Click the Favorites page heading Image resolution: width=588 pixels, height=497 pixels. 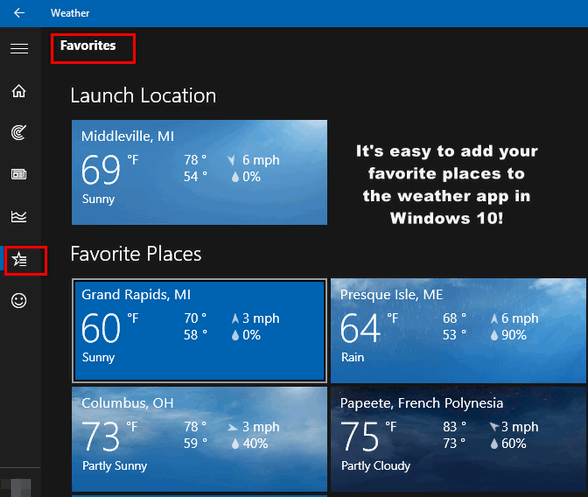pyautogui.click(x=88, y=45)
